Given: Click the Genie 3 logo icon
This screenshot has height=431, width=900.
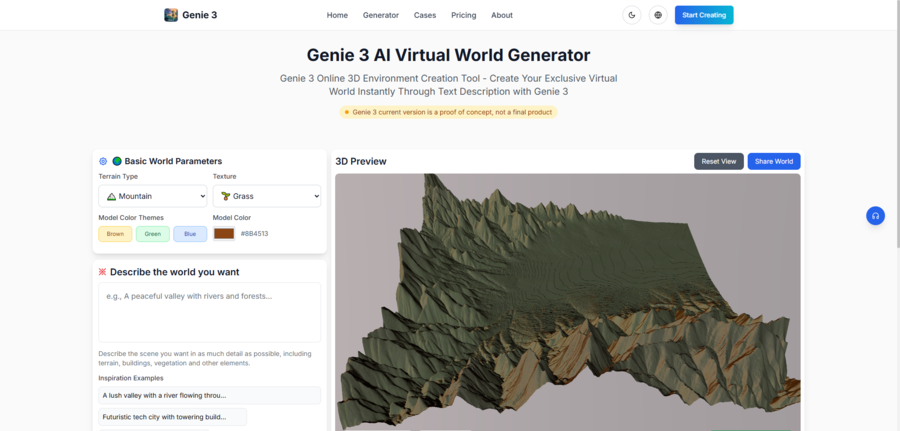Looking at the screenshot, I should [171, 15].
